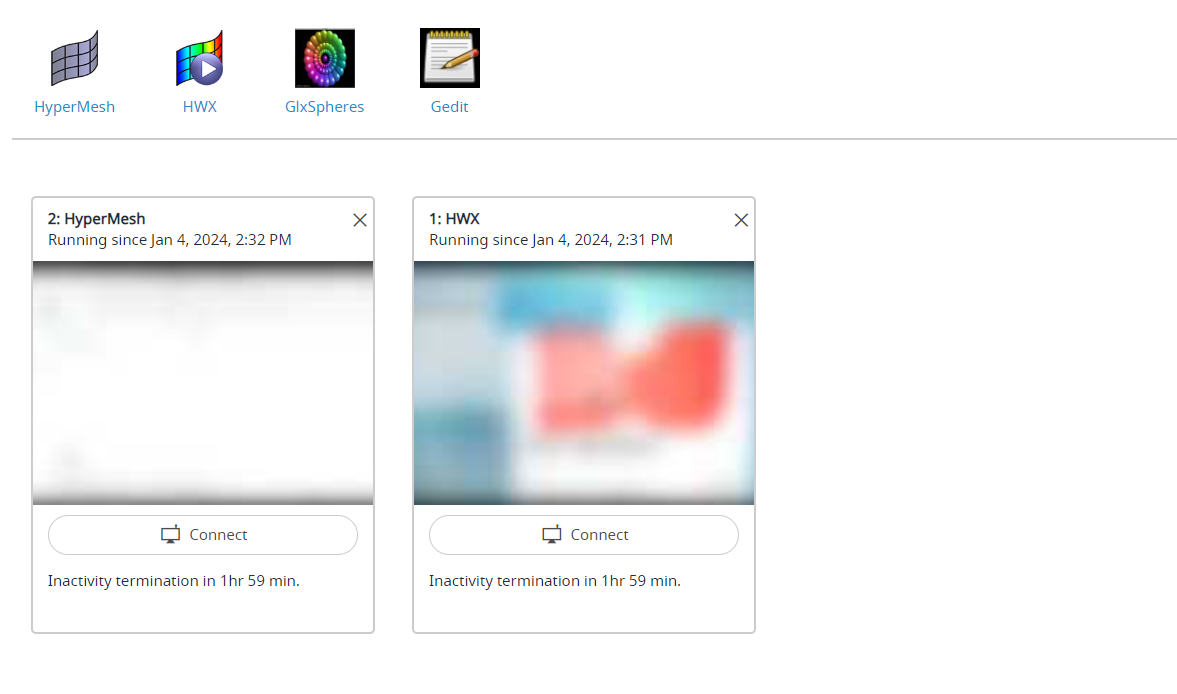
Task: Close the 1: HWX session card
Action: (741, 220)
